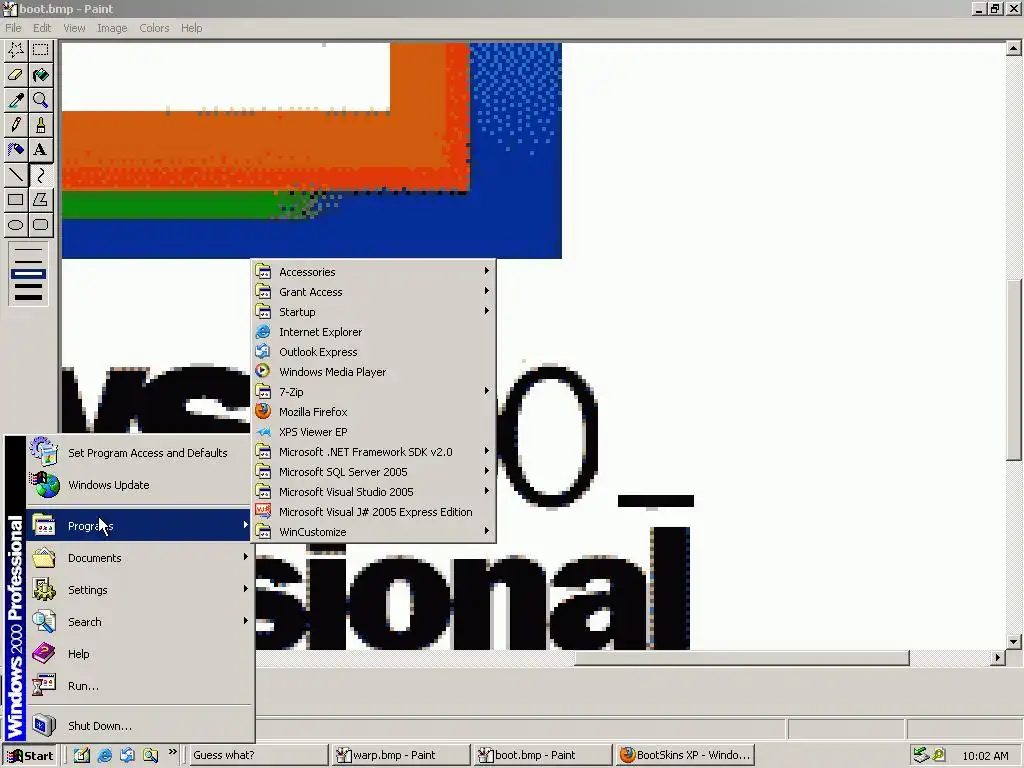Open XPS Viewer EP
This screenshot has width=1024, height=768.
pos(373,432)
